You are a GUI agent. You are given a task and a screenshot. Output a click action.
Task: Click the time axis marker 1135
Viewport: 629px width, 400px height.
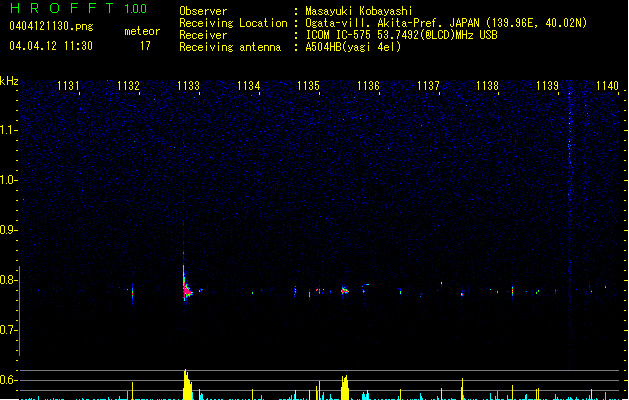point(308,85)
